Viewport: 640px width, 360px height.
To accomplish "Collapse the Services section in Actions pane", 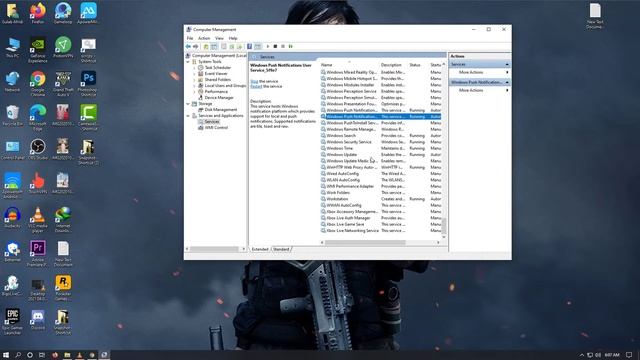I will coord(507,64).
